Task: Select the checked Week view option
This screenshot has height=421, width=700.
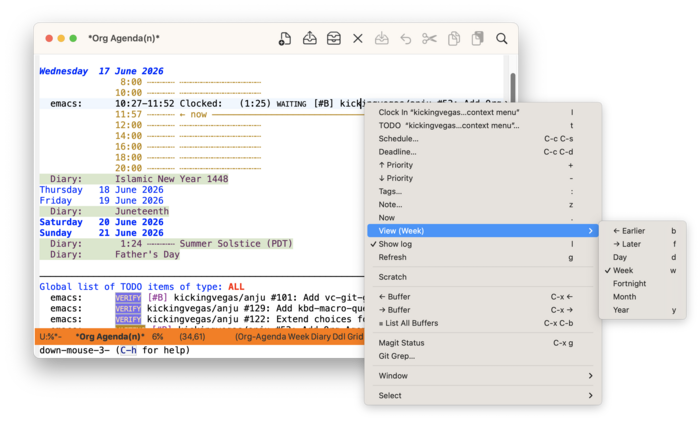Action: tap(642, 271)
